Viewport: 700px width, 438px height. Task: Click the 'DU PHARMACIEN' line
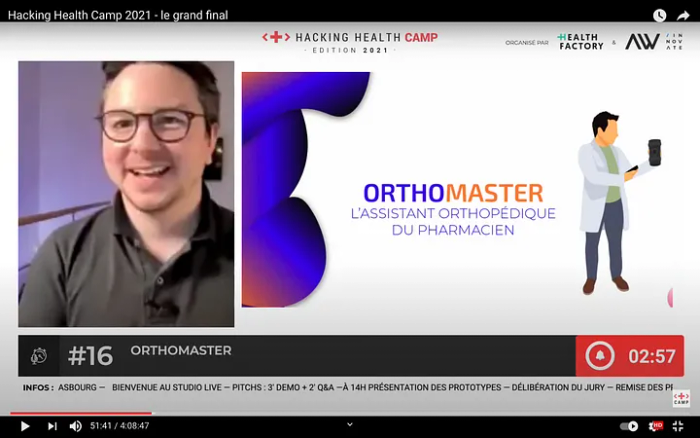453,230
